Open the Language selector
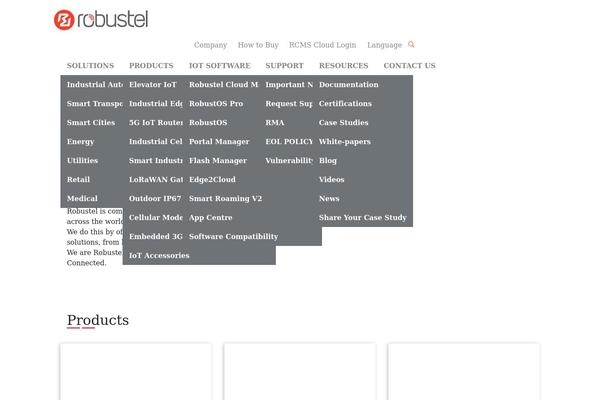 (385, 45)
